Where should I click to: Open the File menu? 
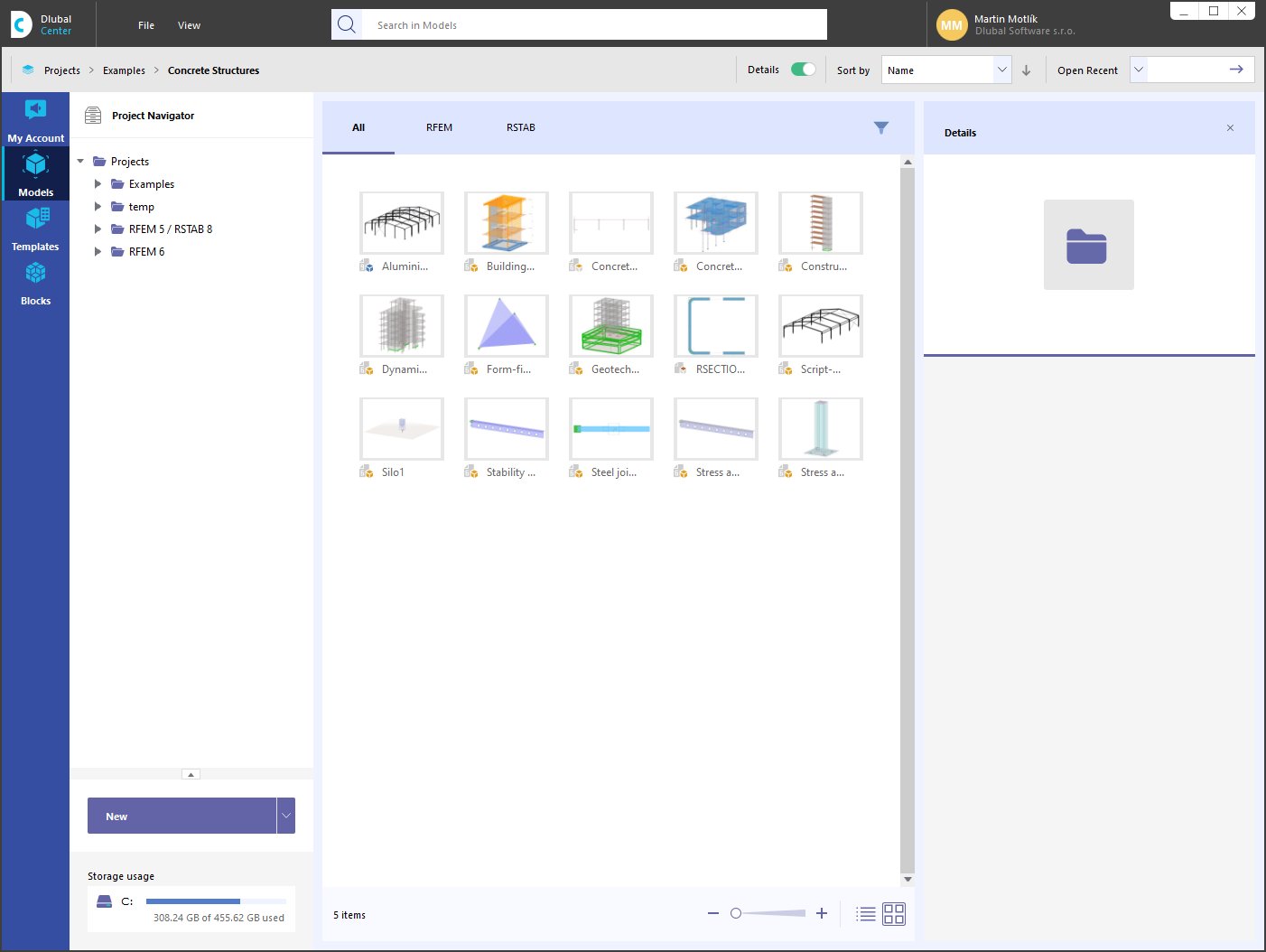[145, 24]
